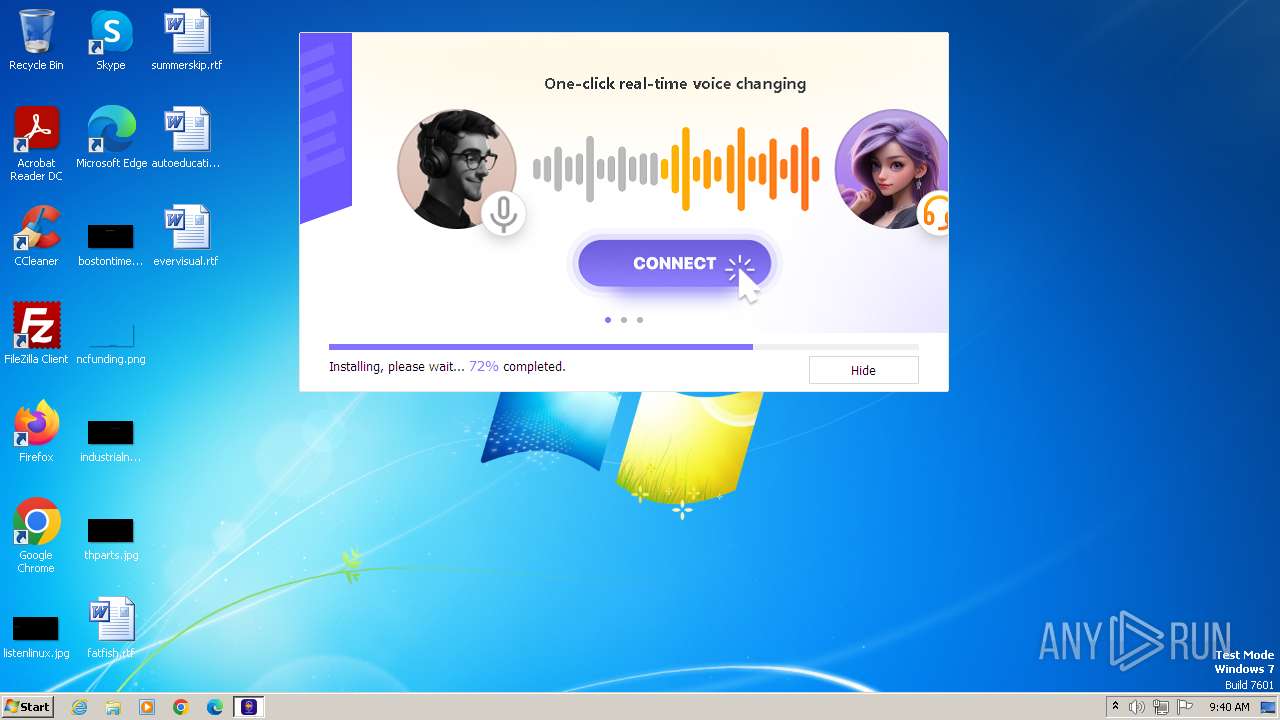Open the network tray icon

1161,707
